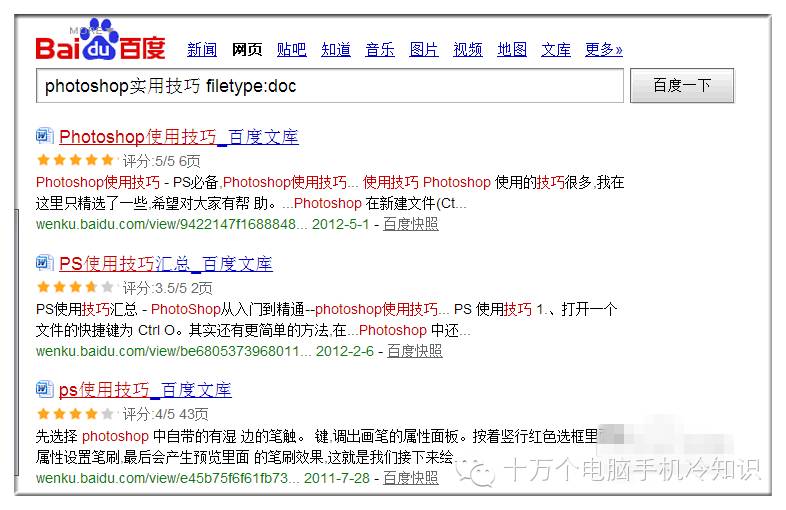
Task: Go to the 图片 tab
Action: pos(424,49)
